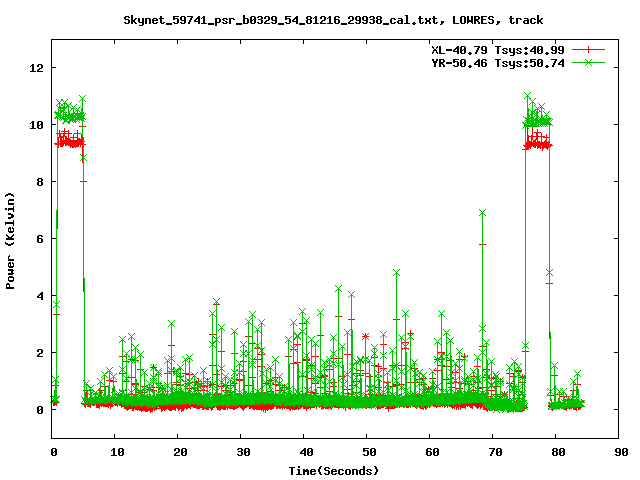Click the green peak marker at top of second calibration block
Image resolution: width=640 pixels, height=480 pixels.
click(527, 96)
